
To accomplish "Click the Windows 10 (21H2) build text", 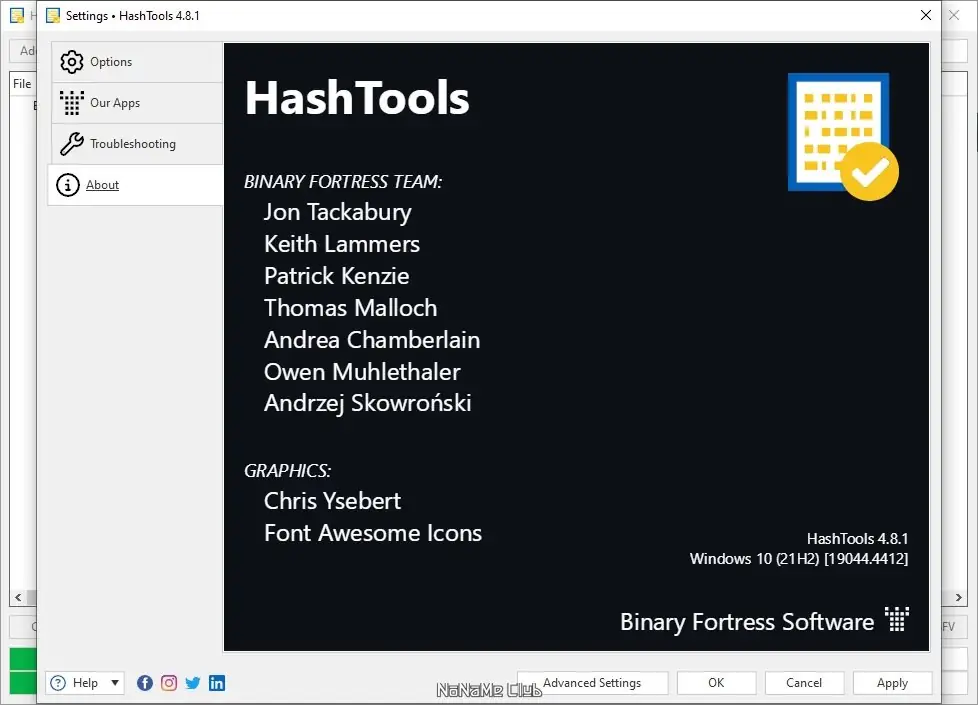I will 799,558.
